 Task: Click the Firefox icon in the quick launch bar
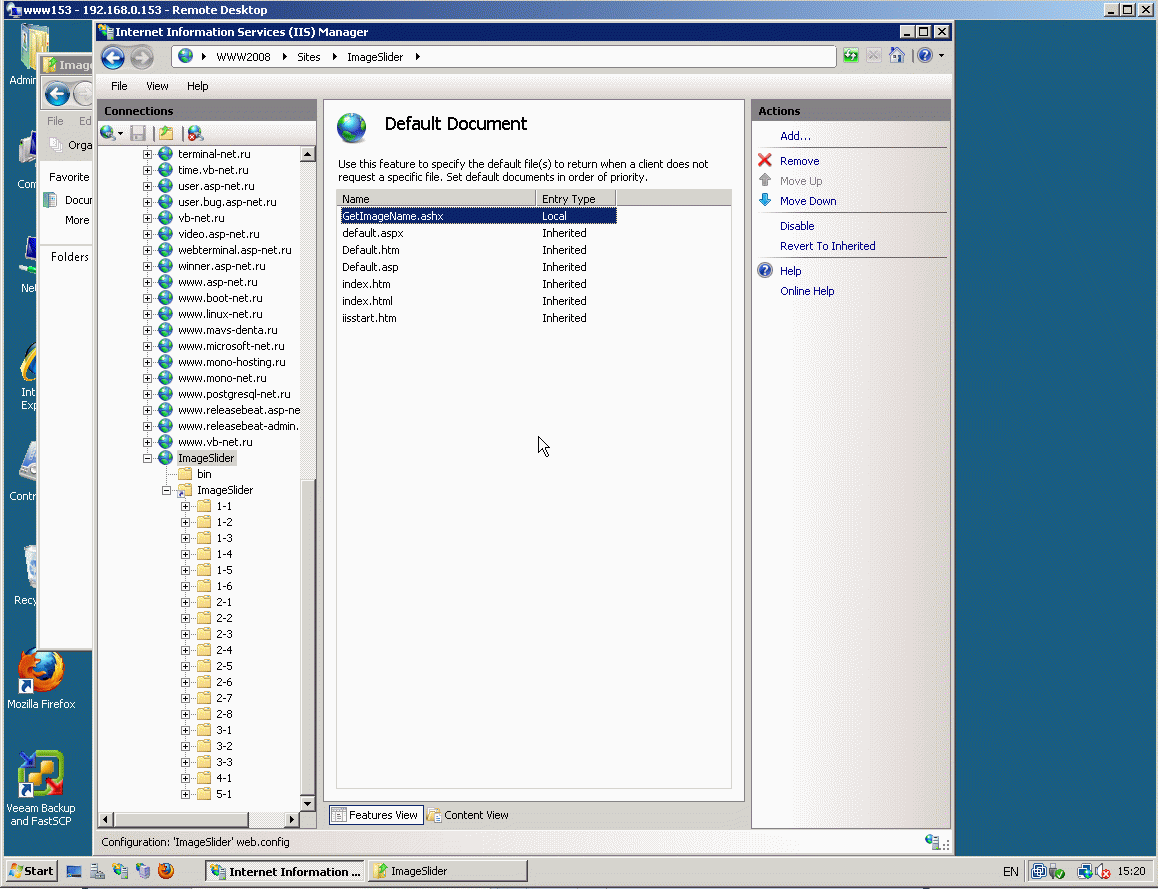[x=165, y=871]
